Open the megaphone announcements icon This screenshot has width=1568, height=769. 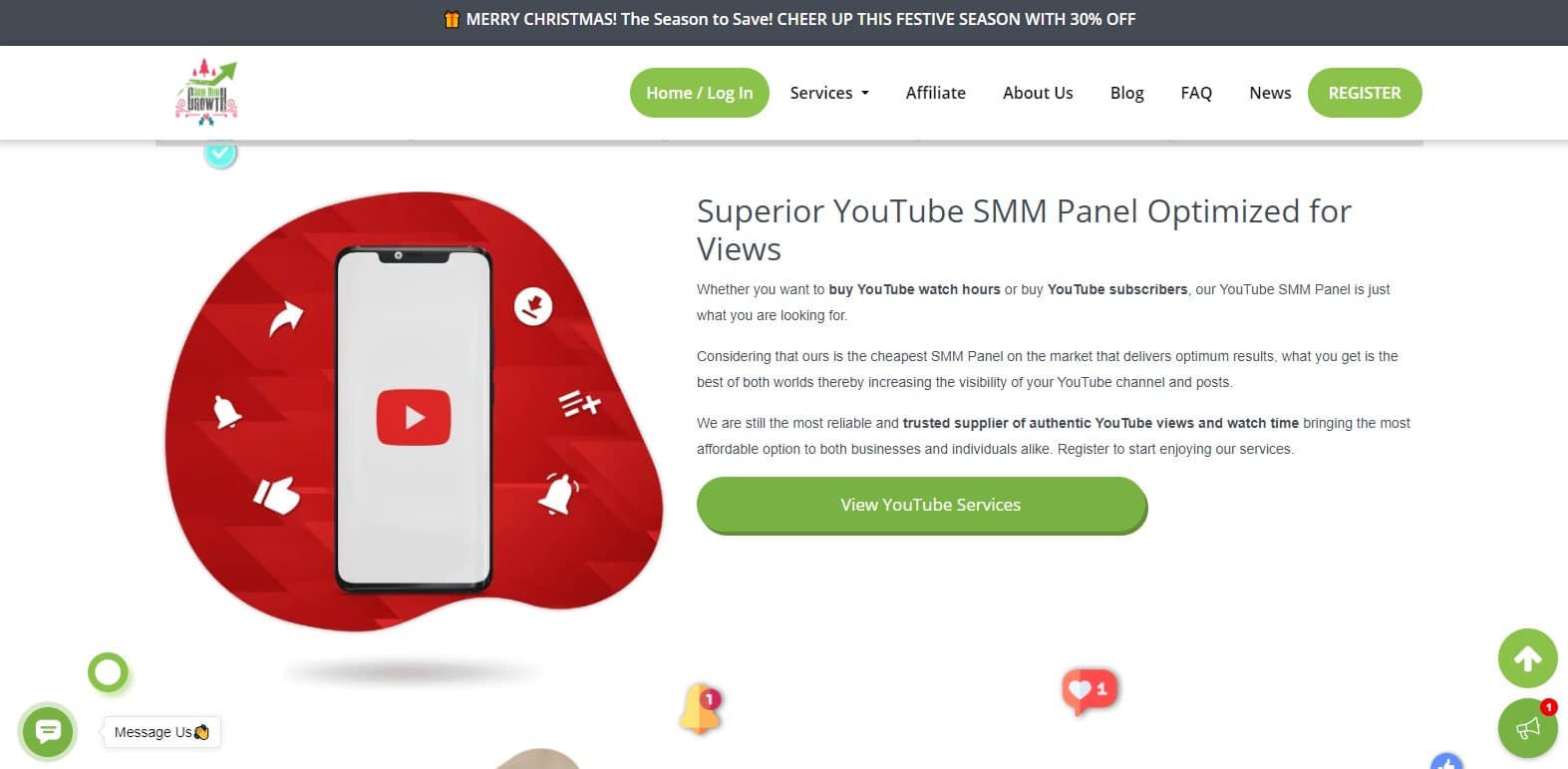coord(1527,728)
